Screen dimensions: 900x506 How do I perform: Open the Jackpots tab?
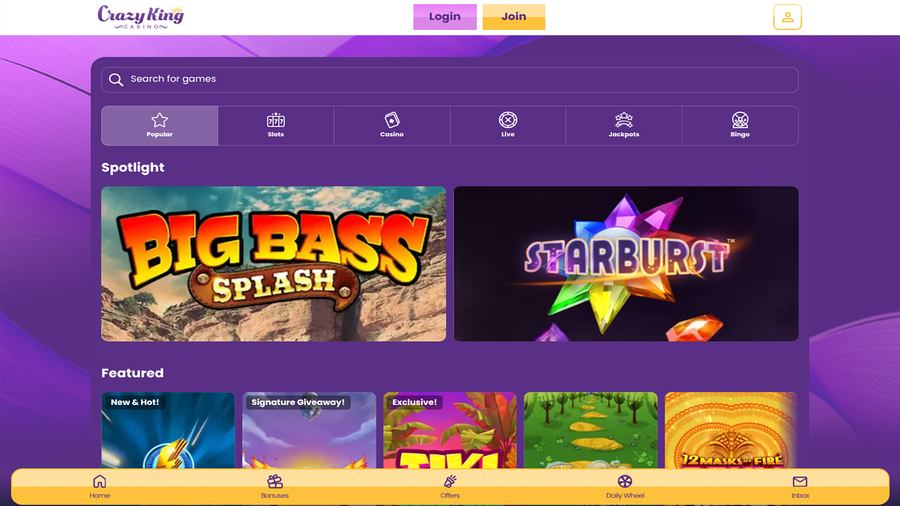[624, 126]
